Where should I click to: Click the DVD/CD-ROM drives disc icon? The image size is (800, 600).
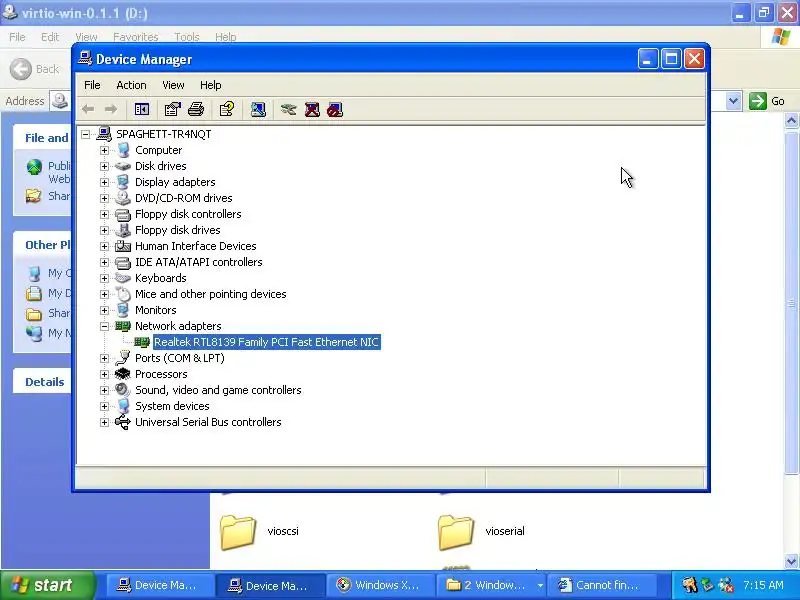point(122,198)
